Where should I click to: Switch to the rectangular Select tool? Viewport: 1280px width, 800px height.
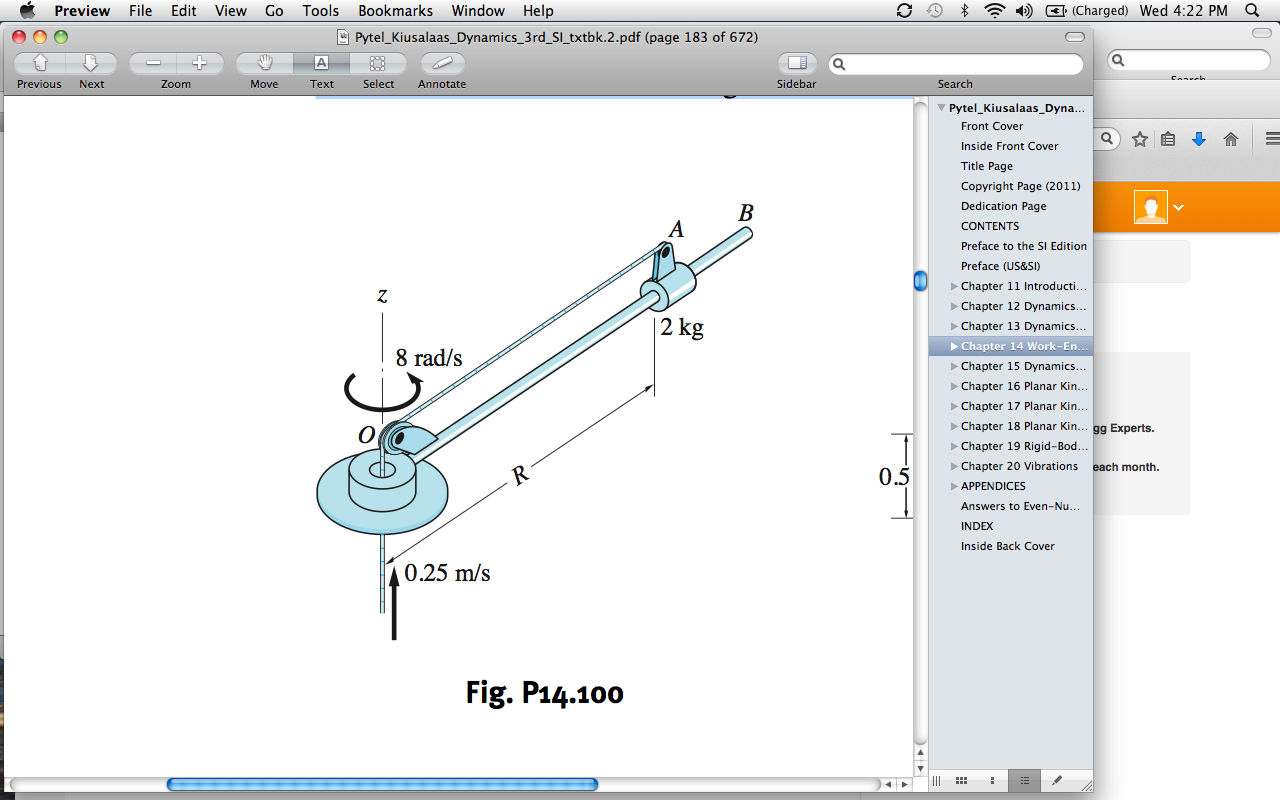click(378, 62)
